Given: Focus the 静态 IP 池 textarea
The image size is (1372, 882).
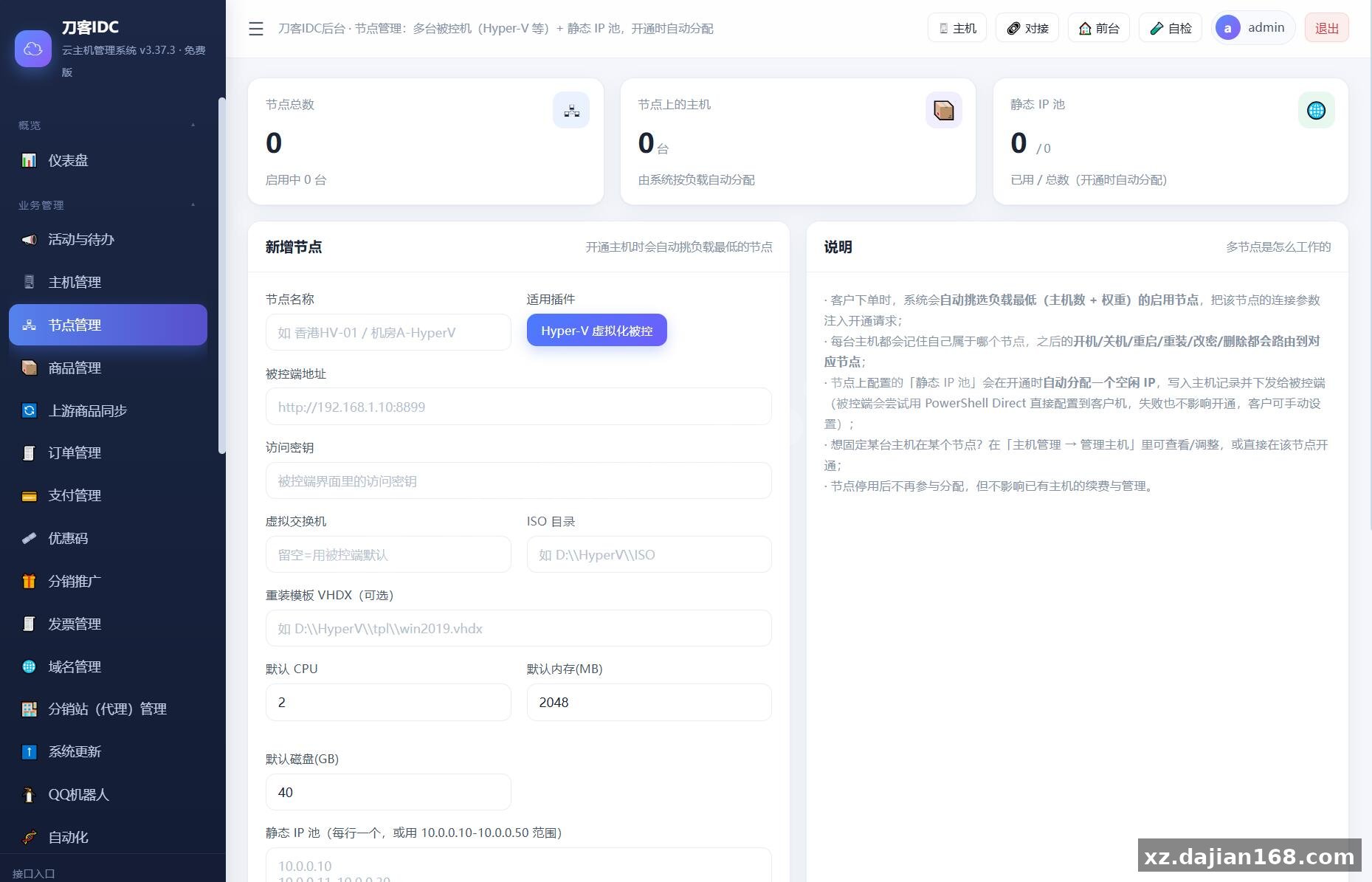Looking at the screenshot, I should coord(519,865).
